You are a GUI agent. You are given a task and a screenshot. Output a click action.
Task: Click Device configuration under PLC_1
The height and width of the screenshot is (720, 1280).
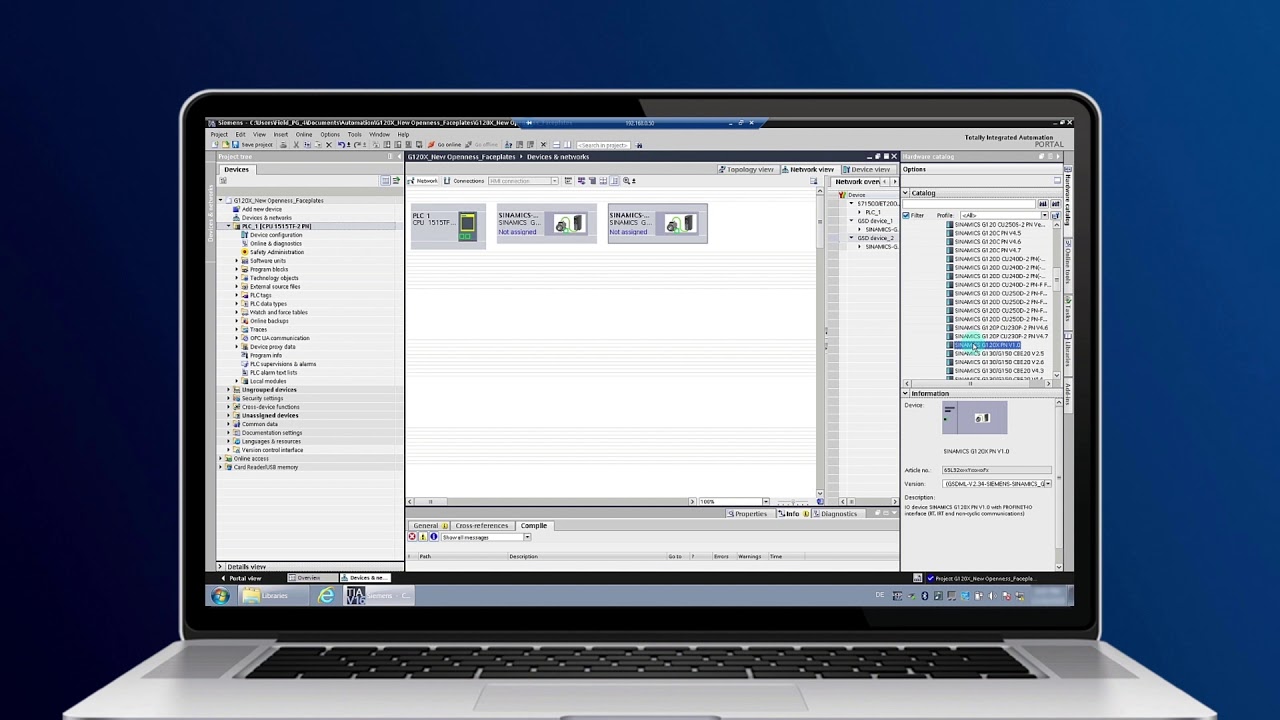coord(276,235)
